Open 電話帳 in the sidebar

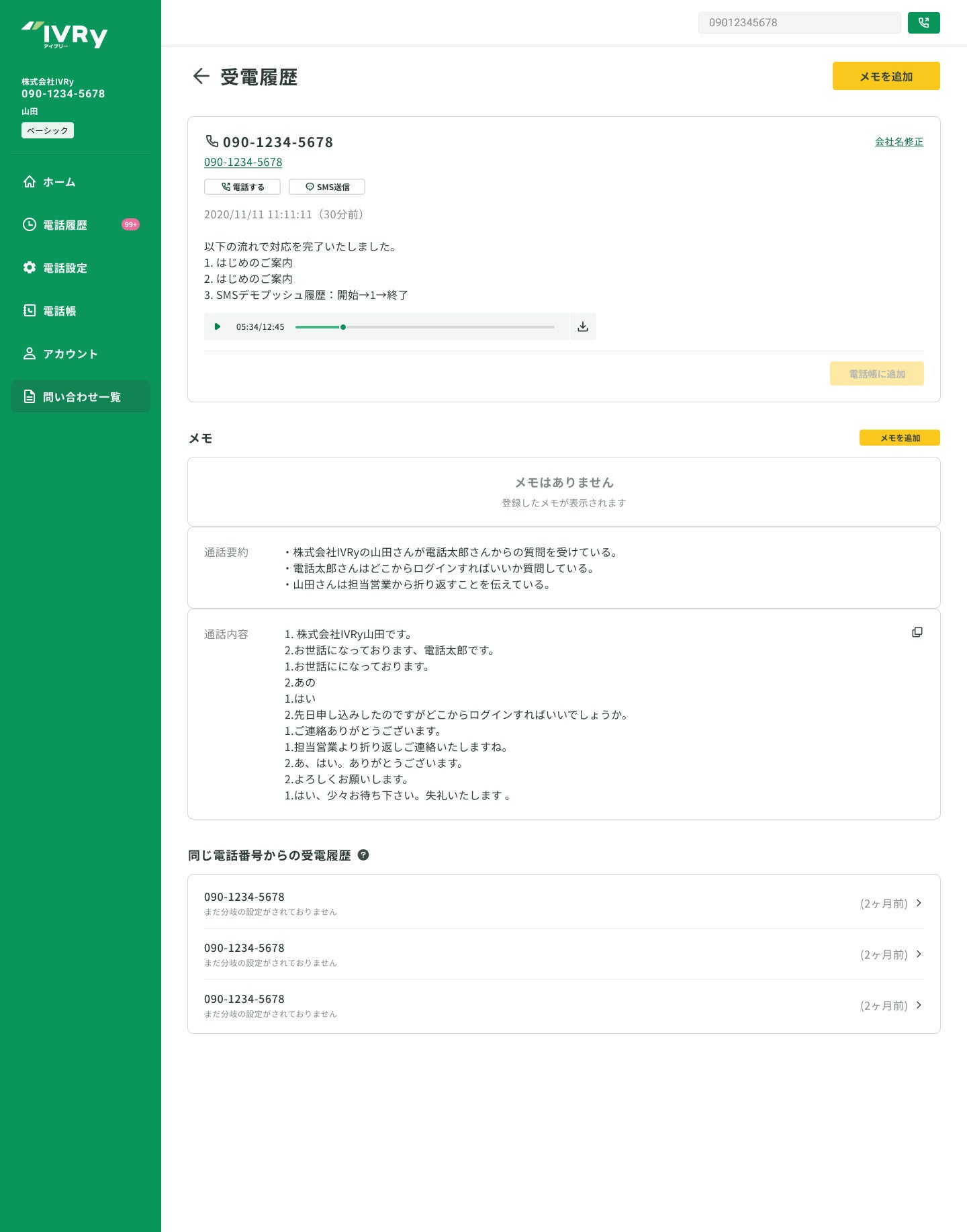(x=81, y=311)
